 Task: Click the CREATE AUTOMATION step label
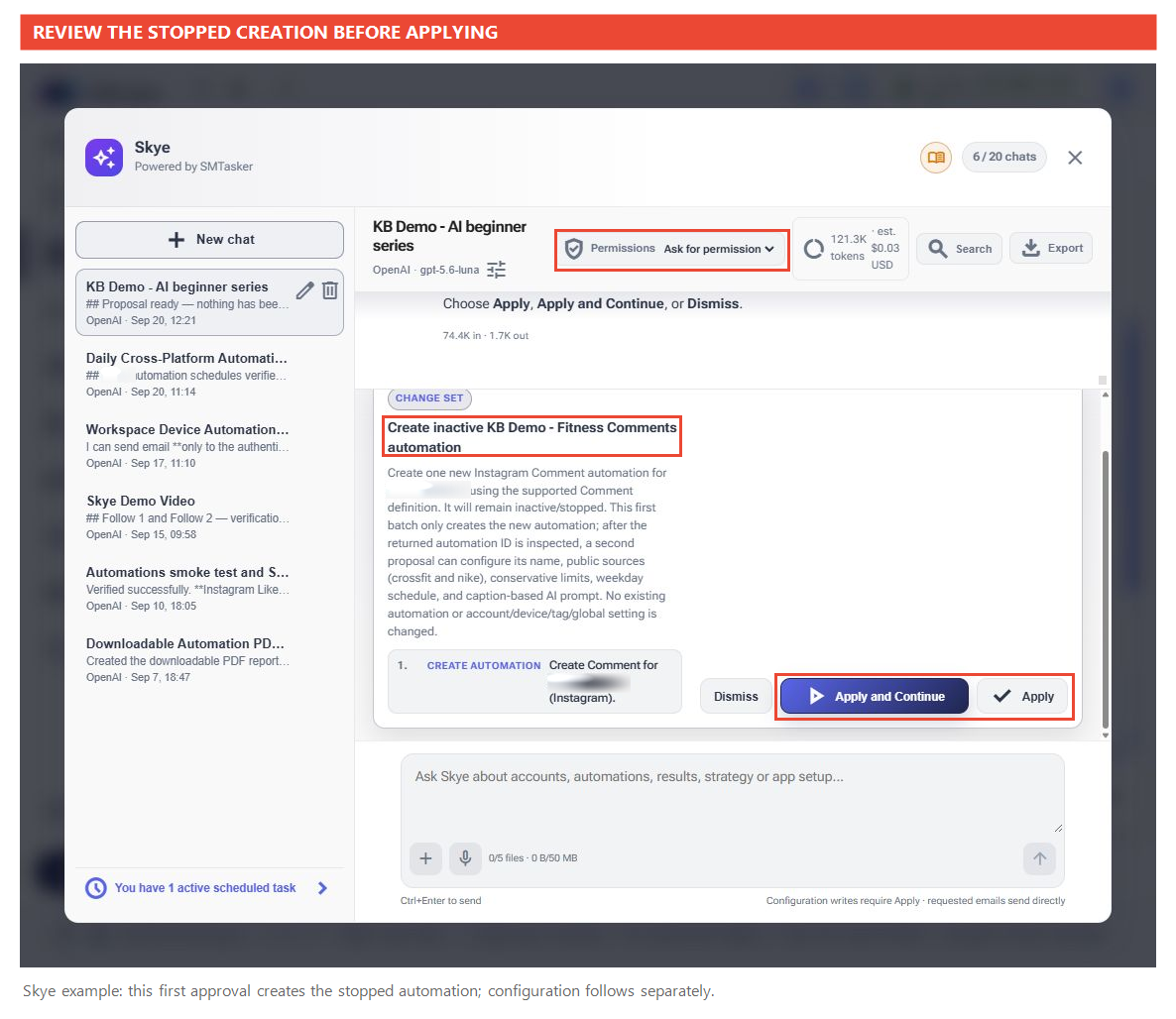pyautogui.click(x=484, y=665)
